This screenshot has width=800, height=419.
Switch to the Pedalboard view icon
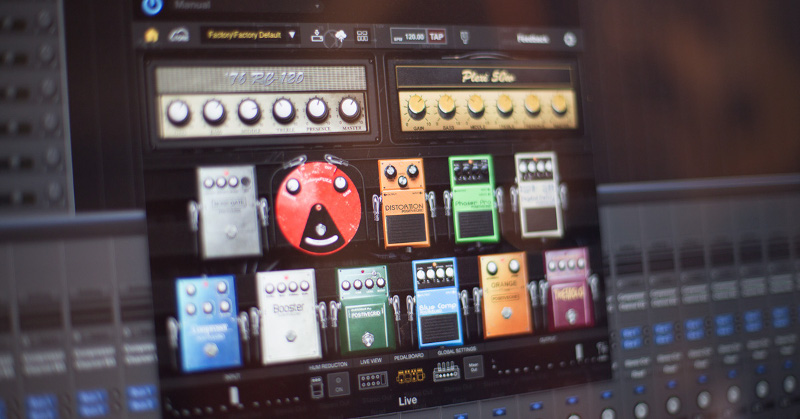pyautogui.click(x=410, y=376)
